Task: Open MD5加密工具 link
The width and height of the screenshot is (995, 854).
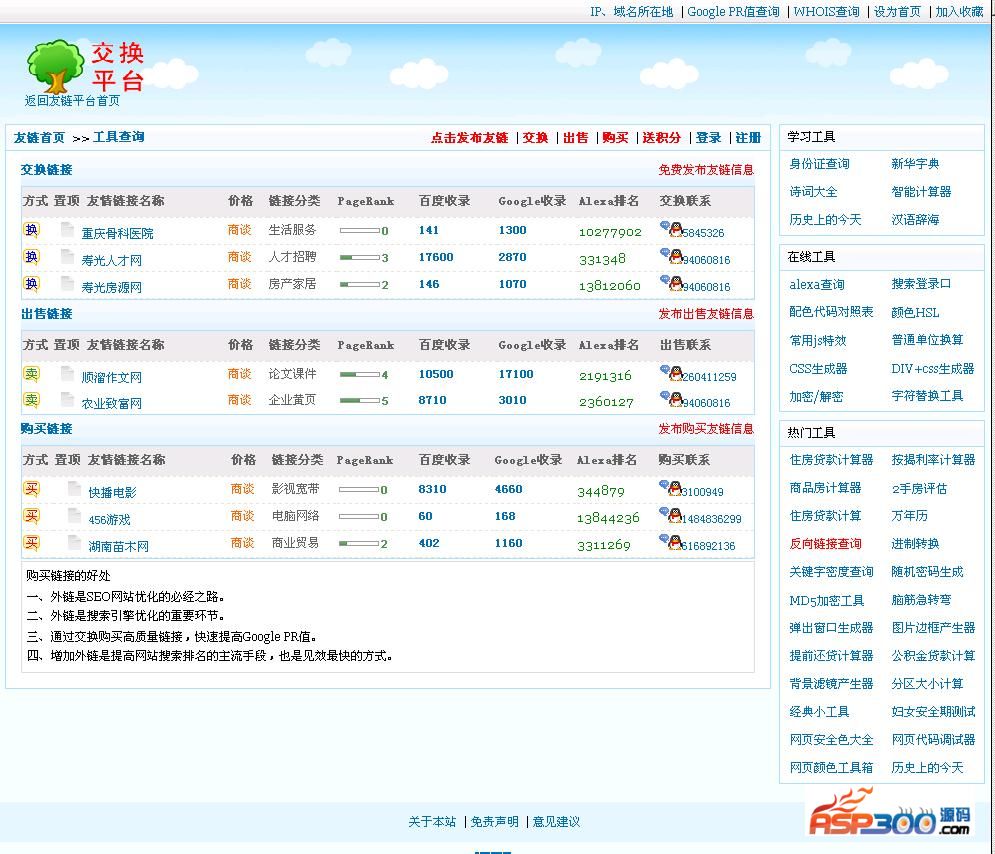Action: pos(827,600)
